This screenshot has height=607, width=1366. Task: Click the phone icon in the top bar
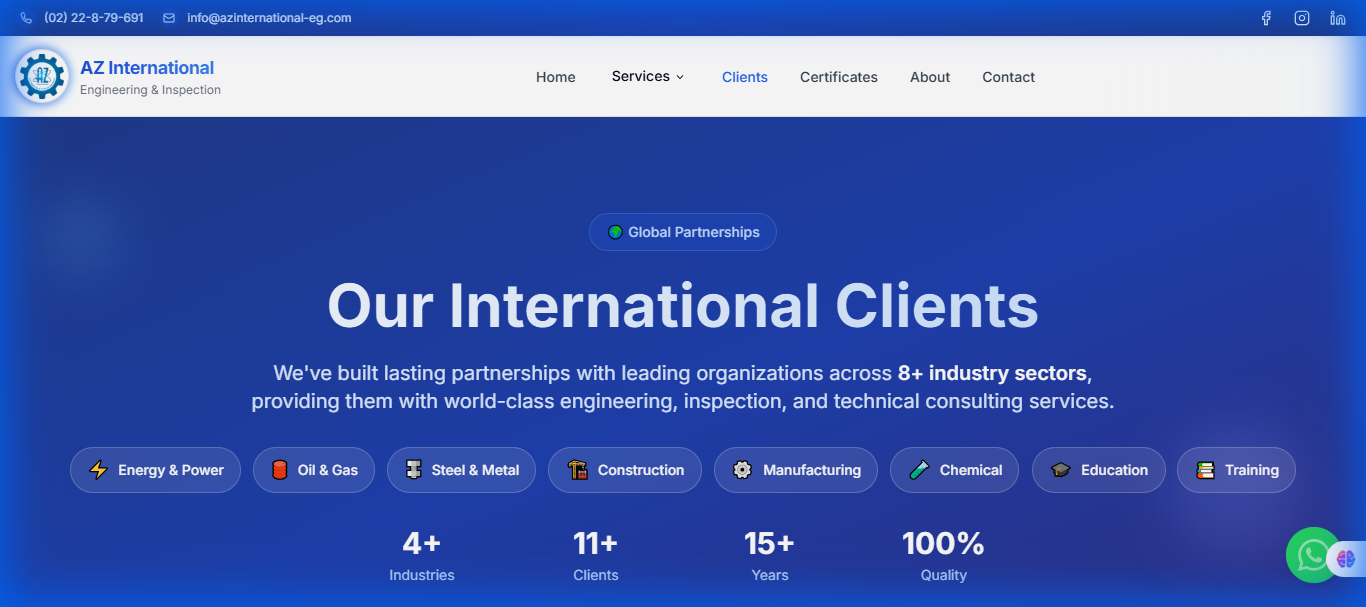(x=25, y=17)
